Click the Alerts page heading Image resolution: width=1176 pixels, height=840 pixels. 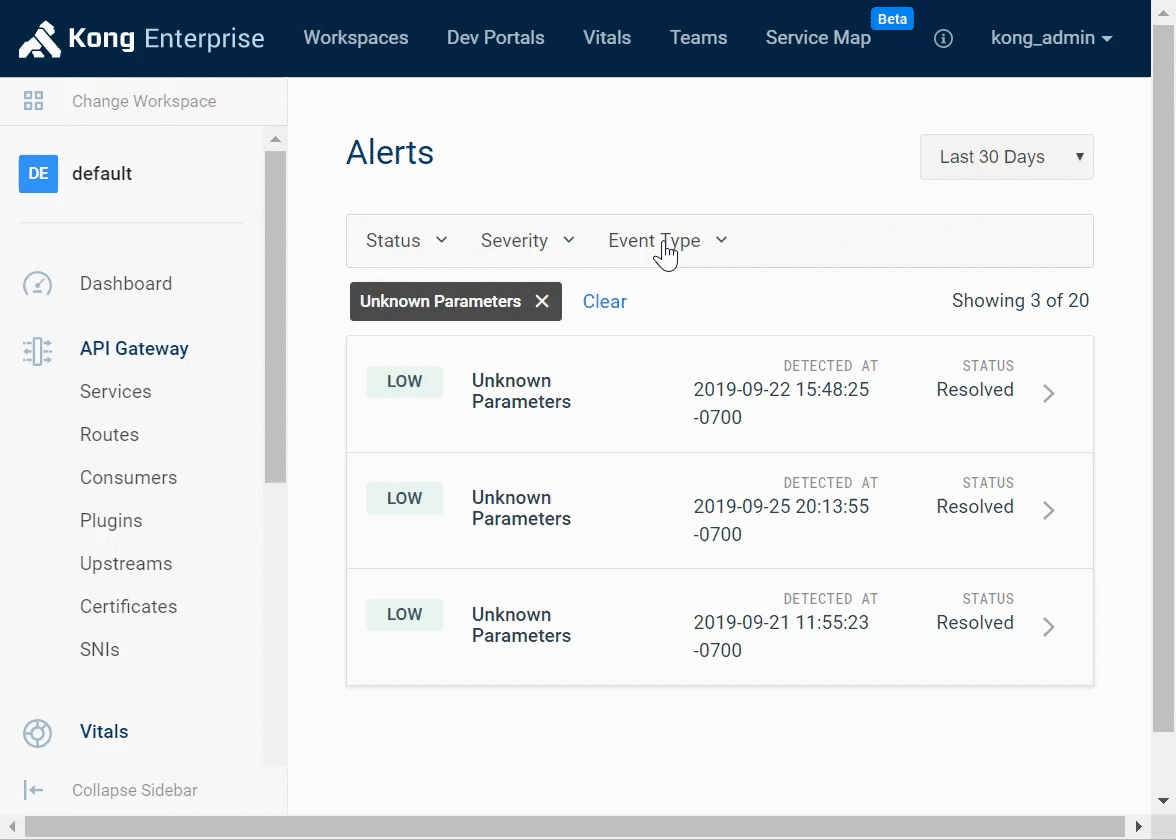point(390,152)
